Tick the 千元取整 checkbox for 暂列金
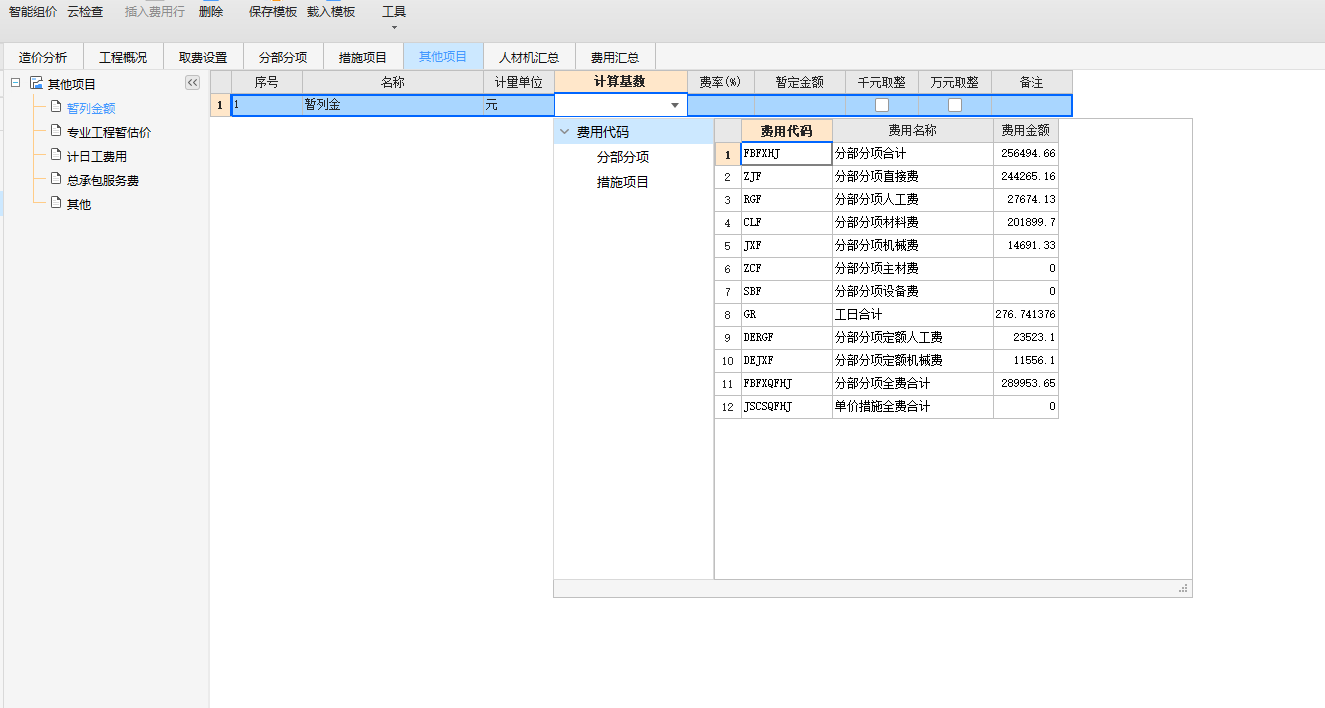 tap(882, 105)
